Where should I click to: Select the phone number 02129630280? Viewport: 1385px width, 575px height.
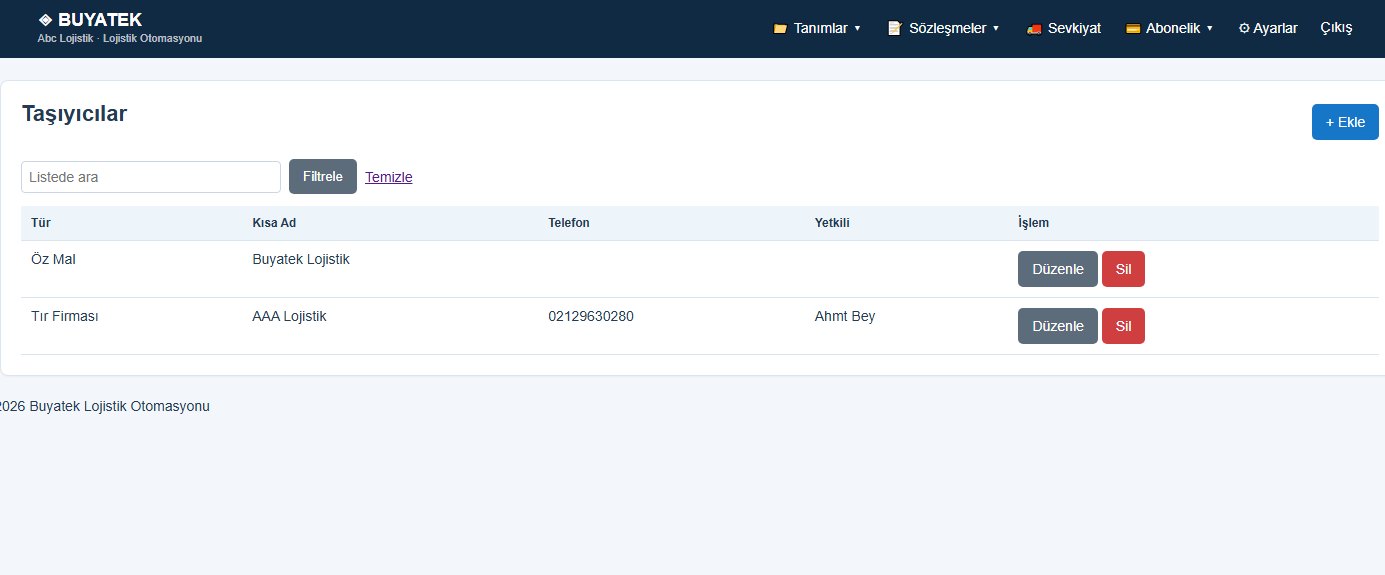(x=591, y=316)
